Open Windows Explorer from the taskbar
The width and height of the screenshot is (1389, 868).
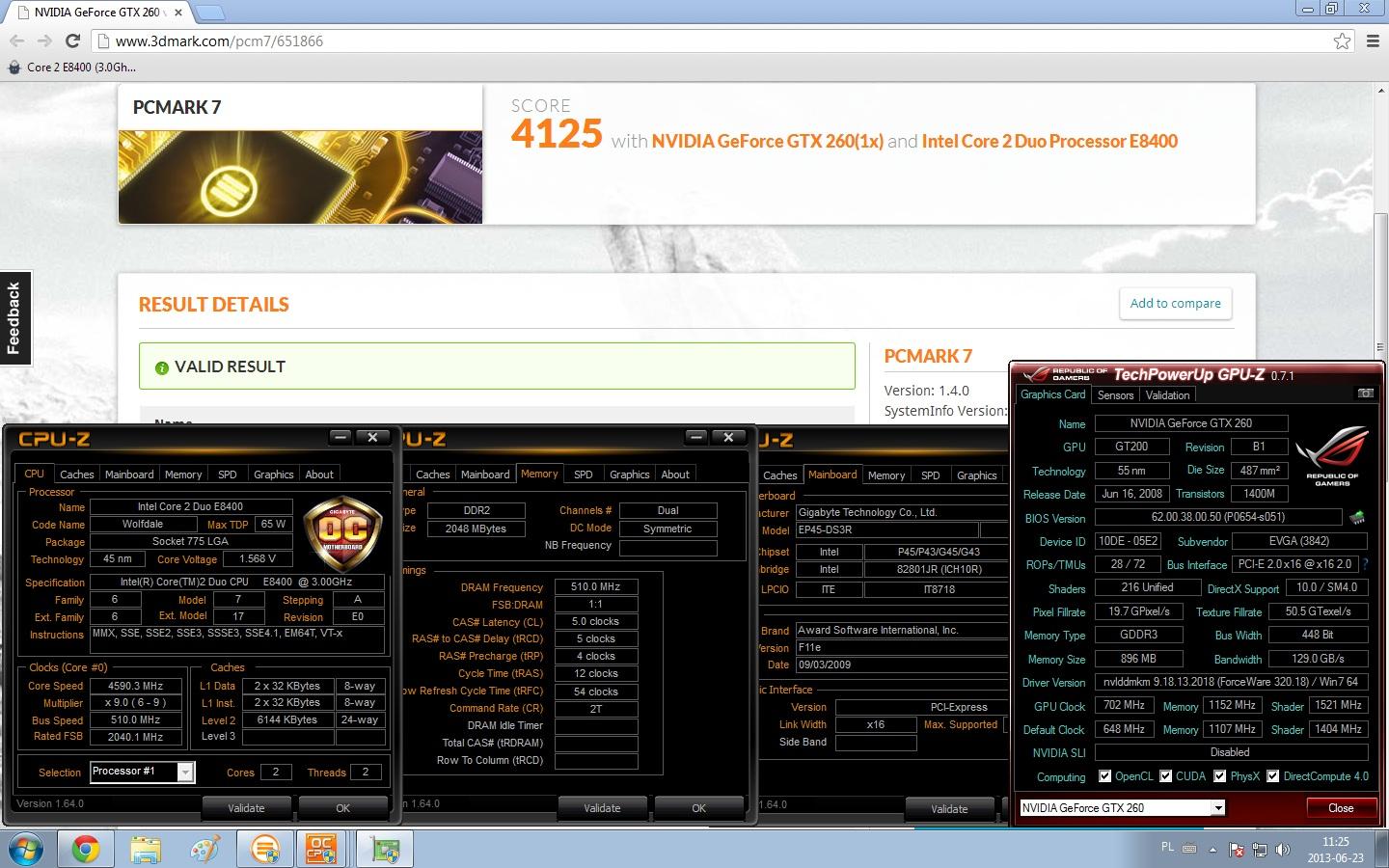coord(145,850)
